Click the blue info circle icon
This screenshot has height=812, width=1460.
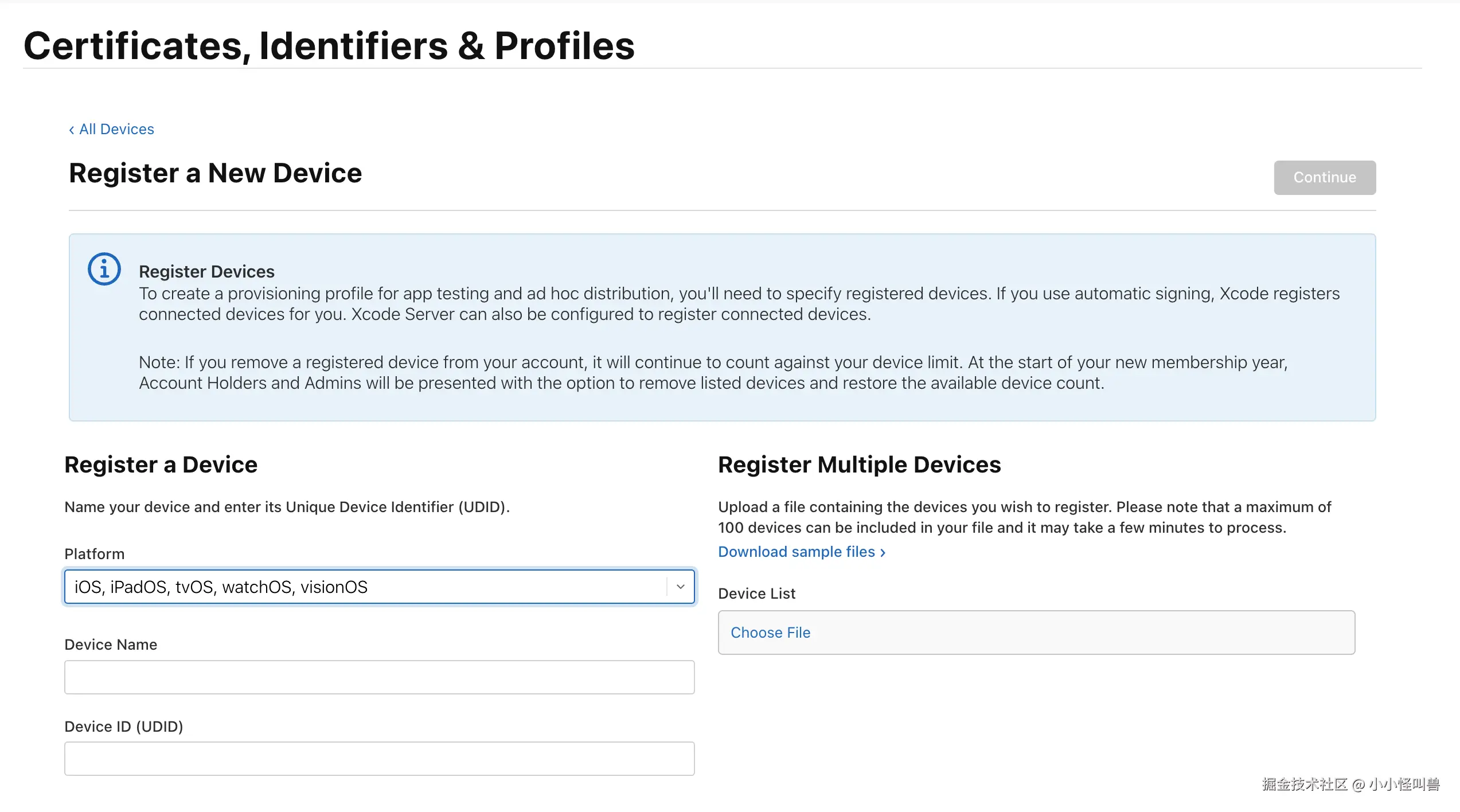[x=104, y=269]
